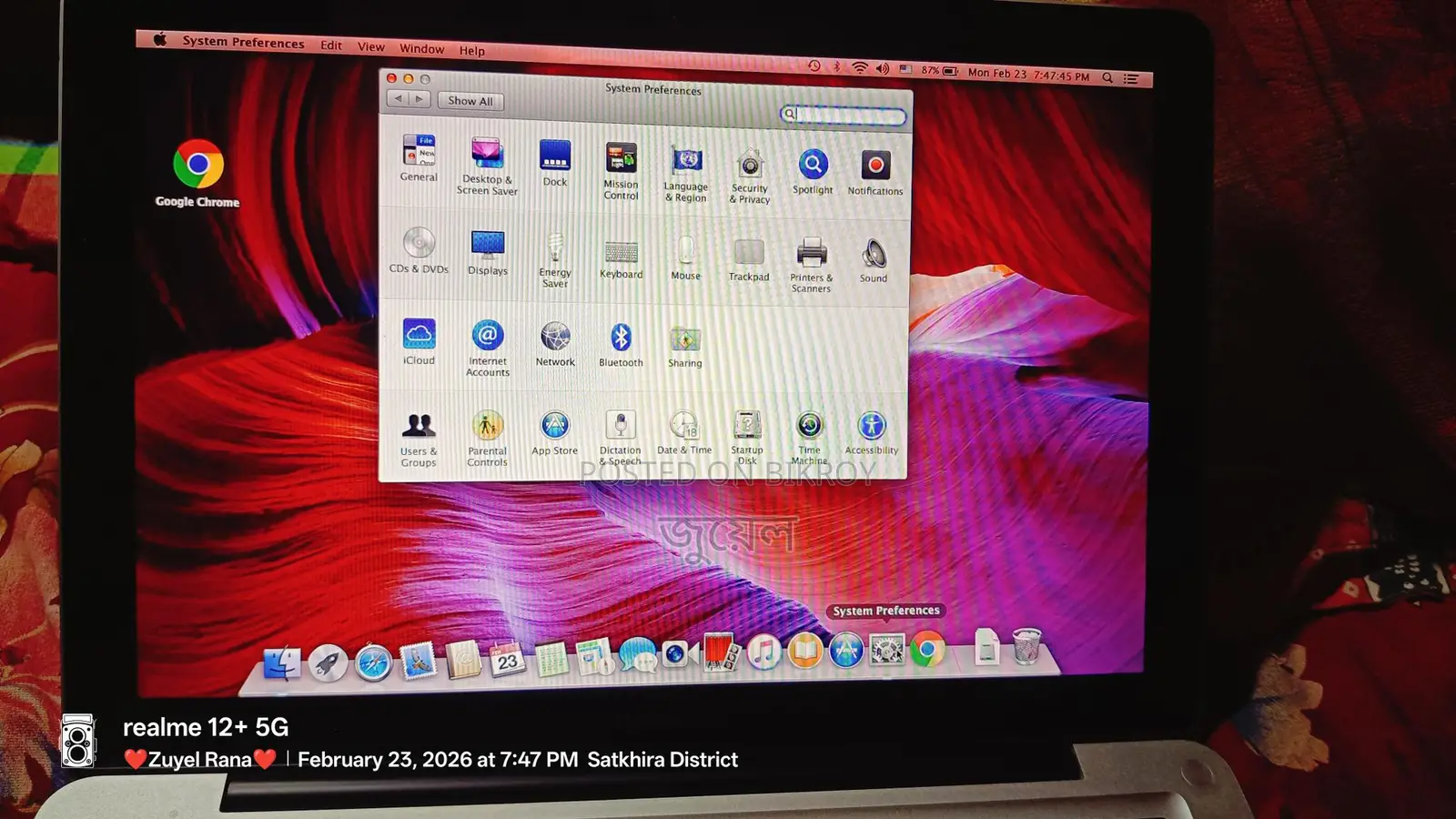Open the Sound preferences pane
This screenshot has width=1456, height=819.
point(874,261)
